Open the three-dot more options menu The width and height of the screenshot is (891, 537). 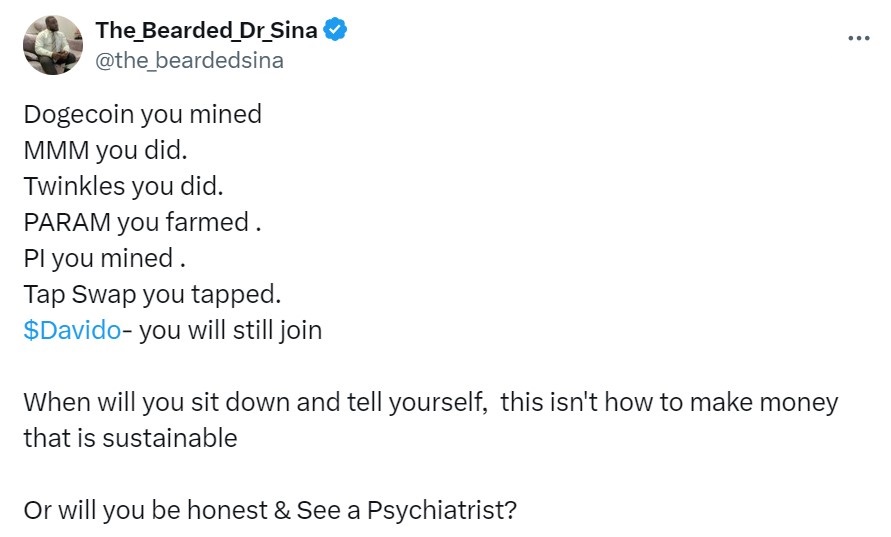click(859, 38)
